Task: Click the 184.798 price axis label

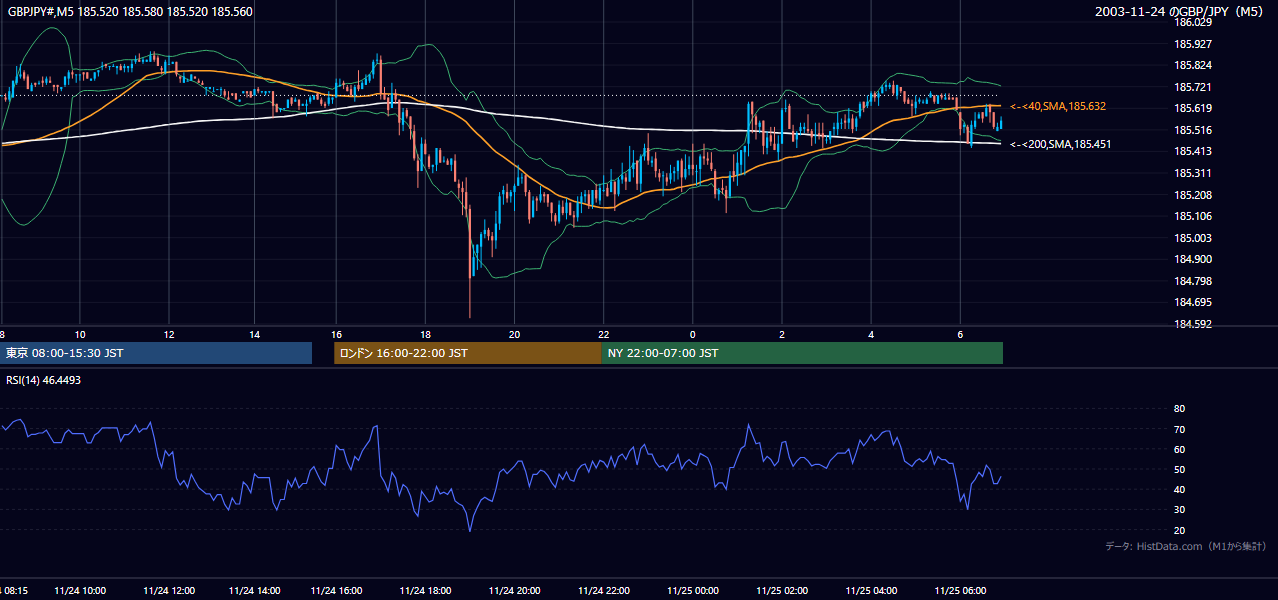Action: coord(1193,281)
